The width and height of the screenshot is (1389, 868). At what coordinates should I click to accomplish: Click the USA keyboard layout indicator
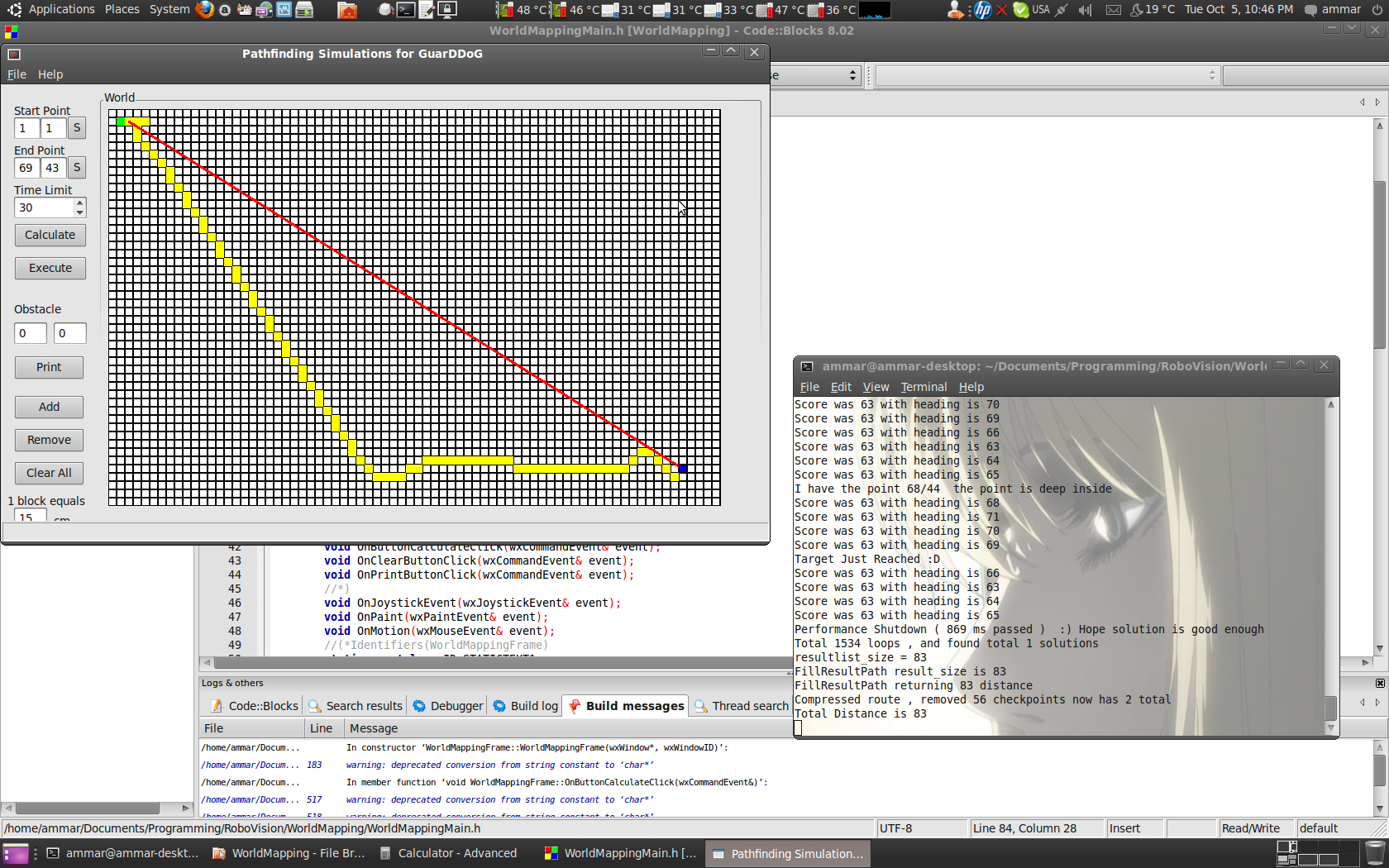1041,10
